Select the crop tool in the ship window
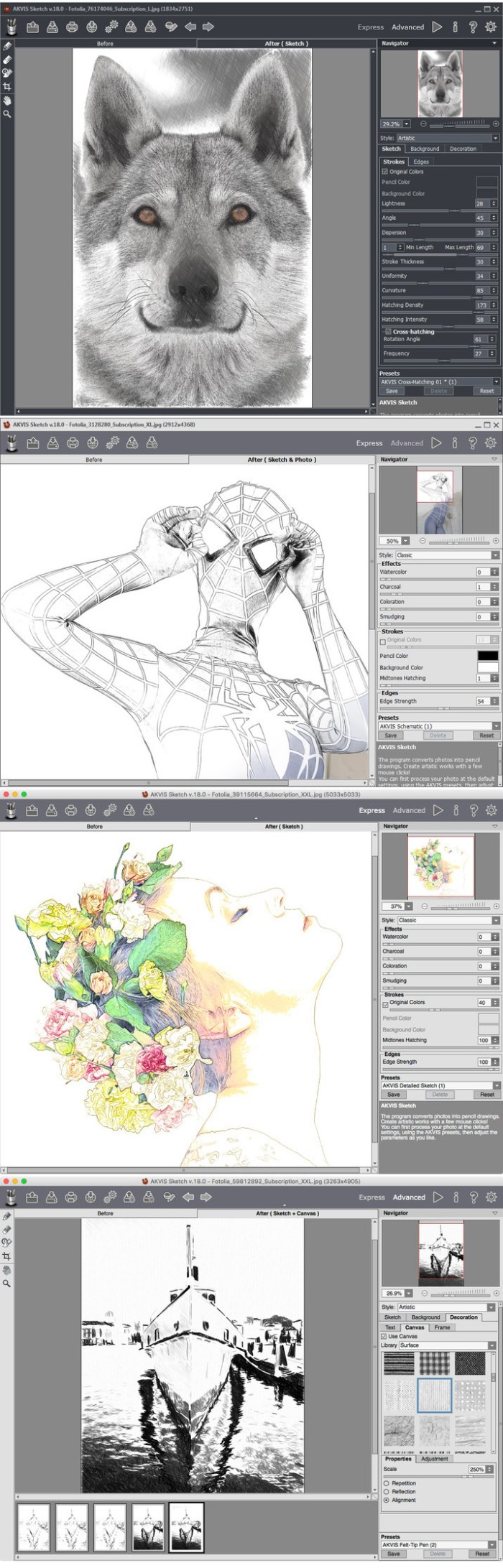The image size is (503, 1568). click(x=7, y=1256)
